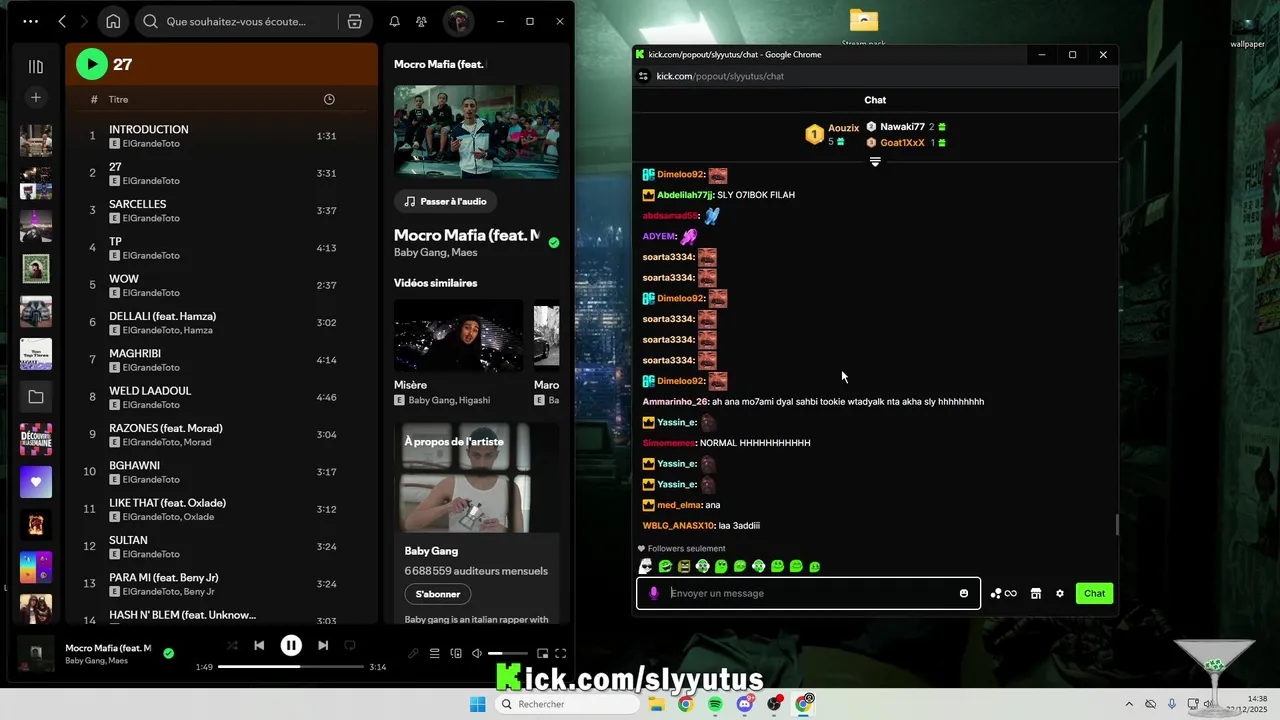Expand the chat leaderboard arrow
This screenshot has width=1280, height=720.
pyautogui.click(x=875, y=162)
